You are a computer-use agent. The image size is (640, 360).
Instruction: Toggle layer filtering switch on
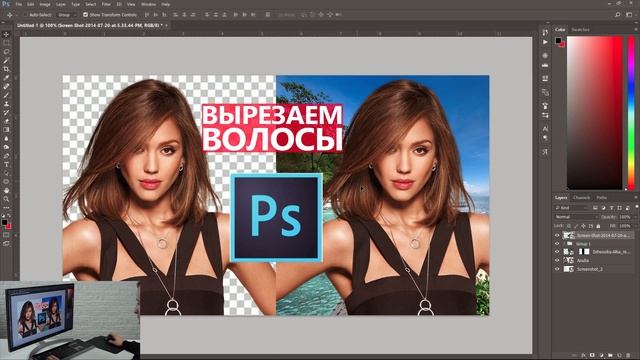click(636, 208)
